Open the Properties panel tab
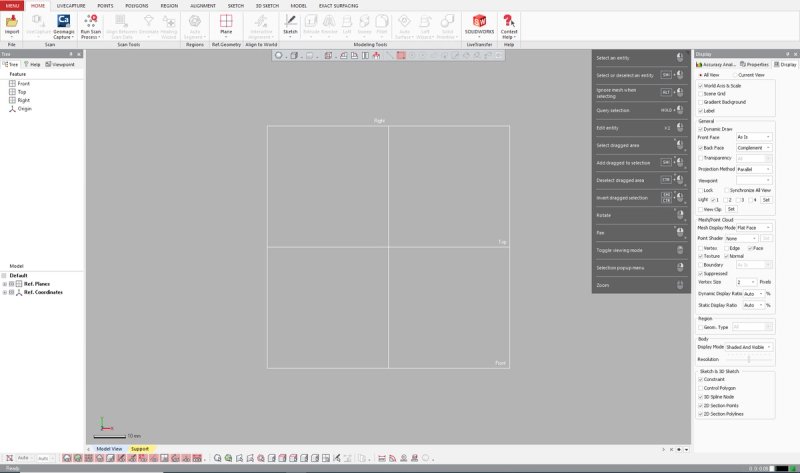Viewport: 800px width, 473px height. point(754,64)
